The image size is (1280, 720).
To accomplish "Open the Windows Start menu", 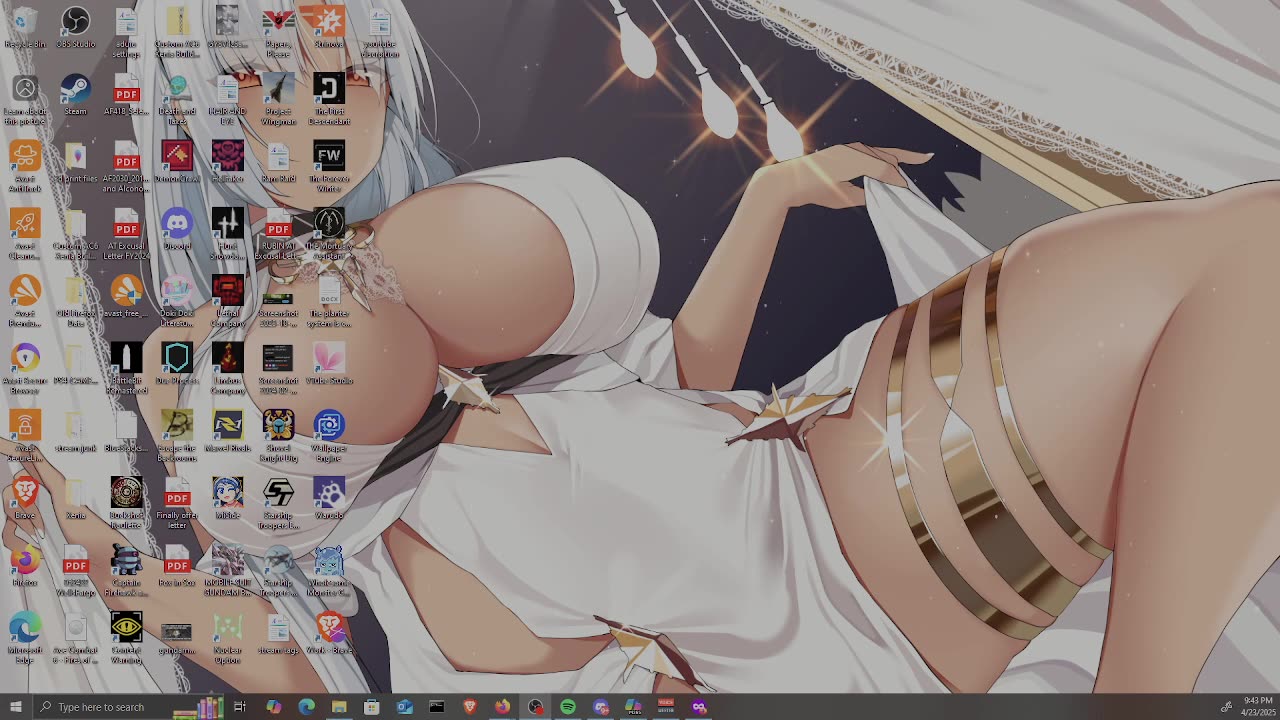I will click(x=15, y=707).
